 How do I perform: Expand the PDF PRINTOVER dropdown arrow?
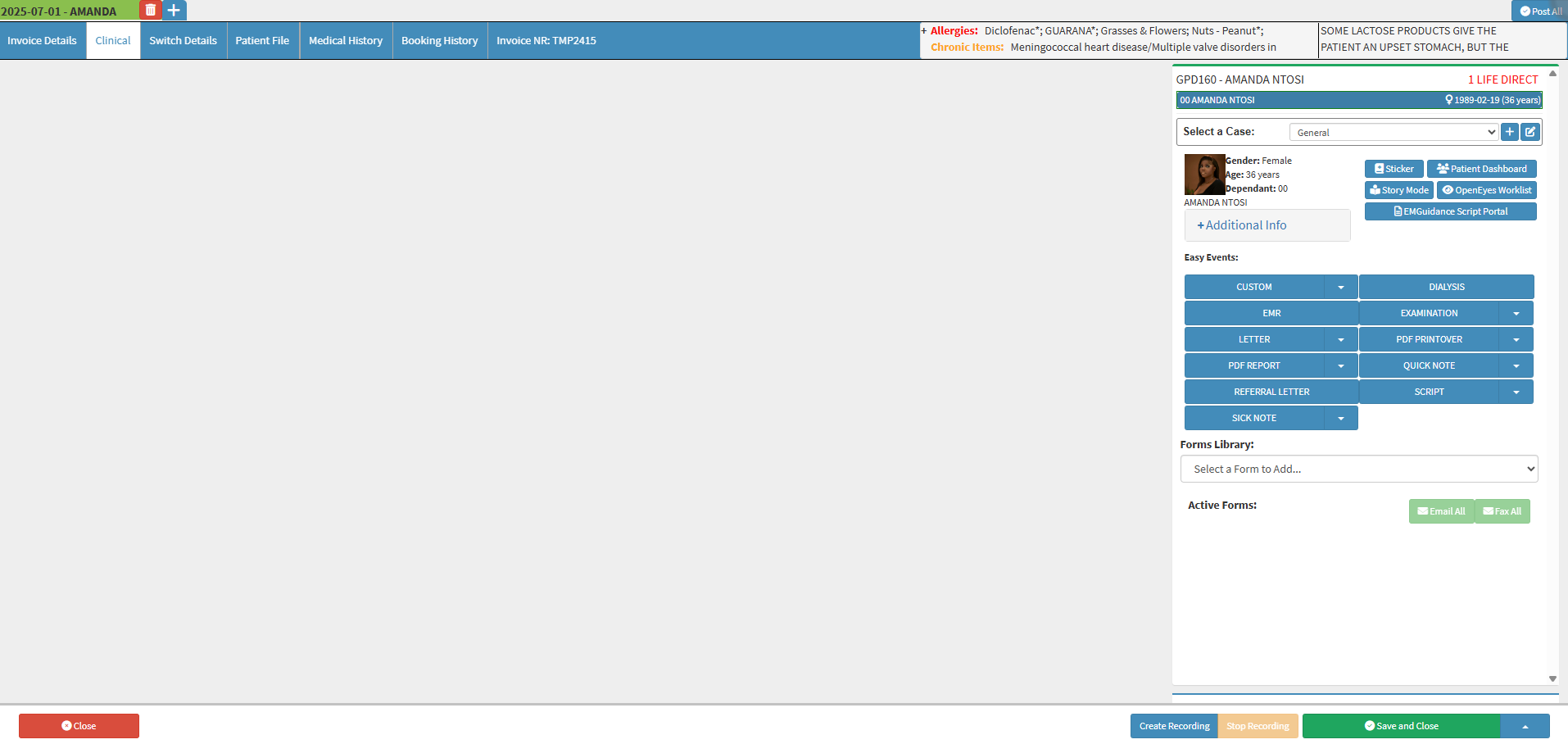point(1516,339)
